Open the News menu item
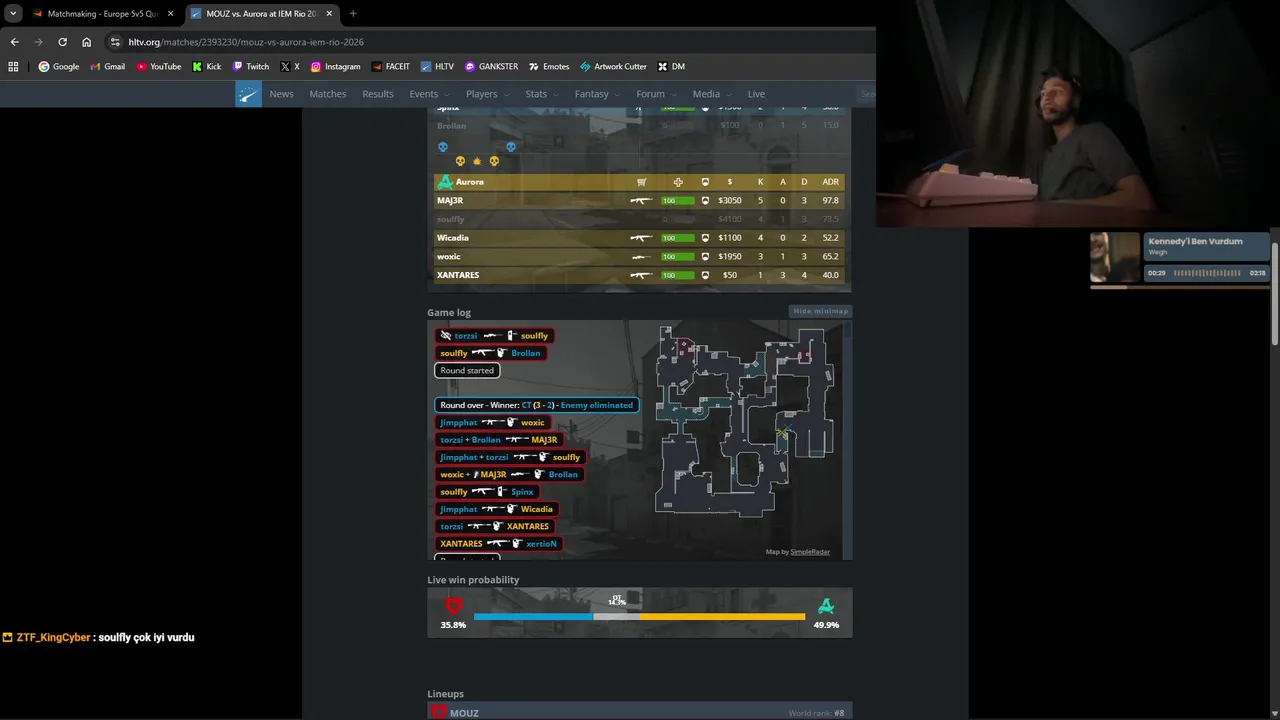Screen dimensions: 1280x720 point(281,94)
